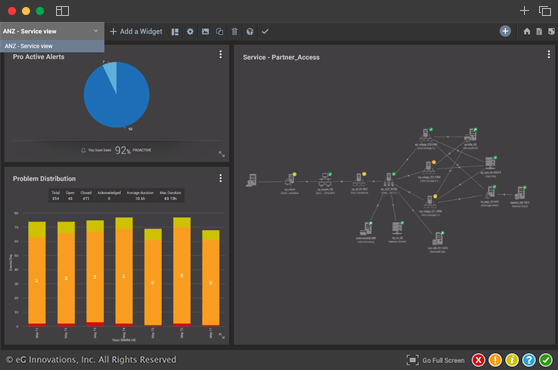Click the eG Innovations copyright text
Image resolution: width=558 pixels, height=370 pixels.
(x=91, y=360)
